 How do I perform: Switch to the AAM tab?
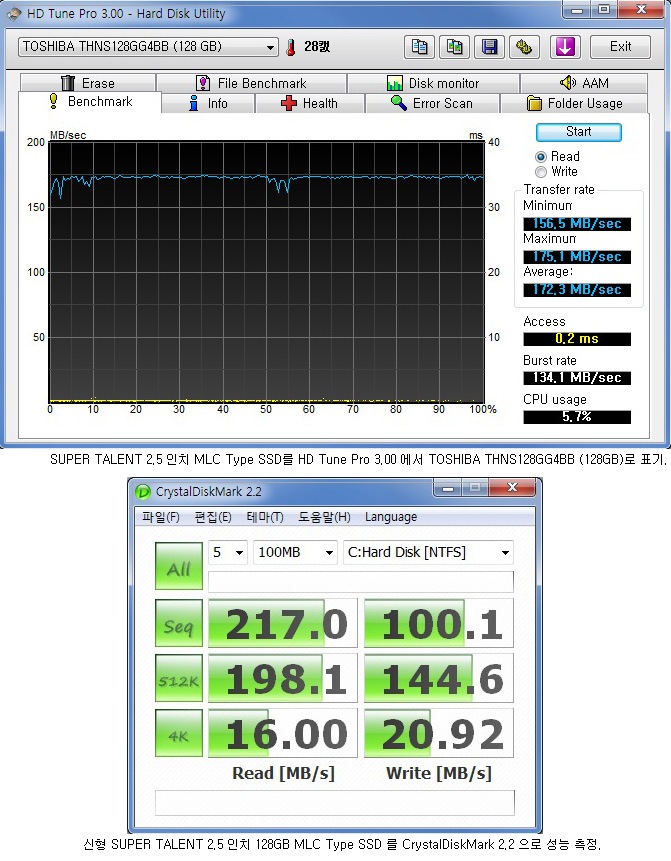(x=584, y=83)
